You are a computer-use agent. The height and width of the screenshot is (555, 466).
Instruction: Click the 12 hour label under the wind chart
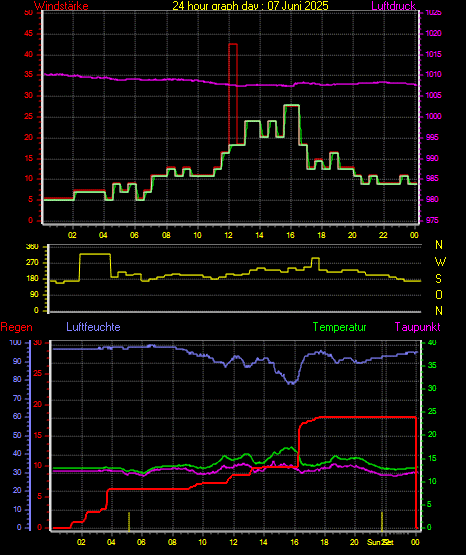point(228,235)
